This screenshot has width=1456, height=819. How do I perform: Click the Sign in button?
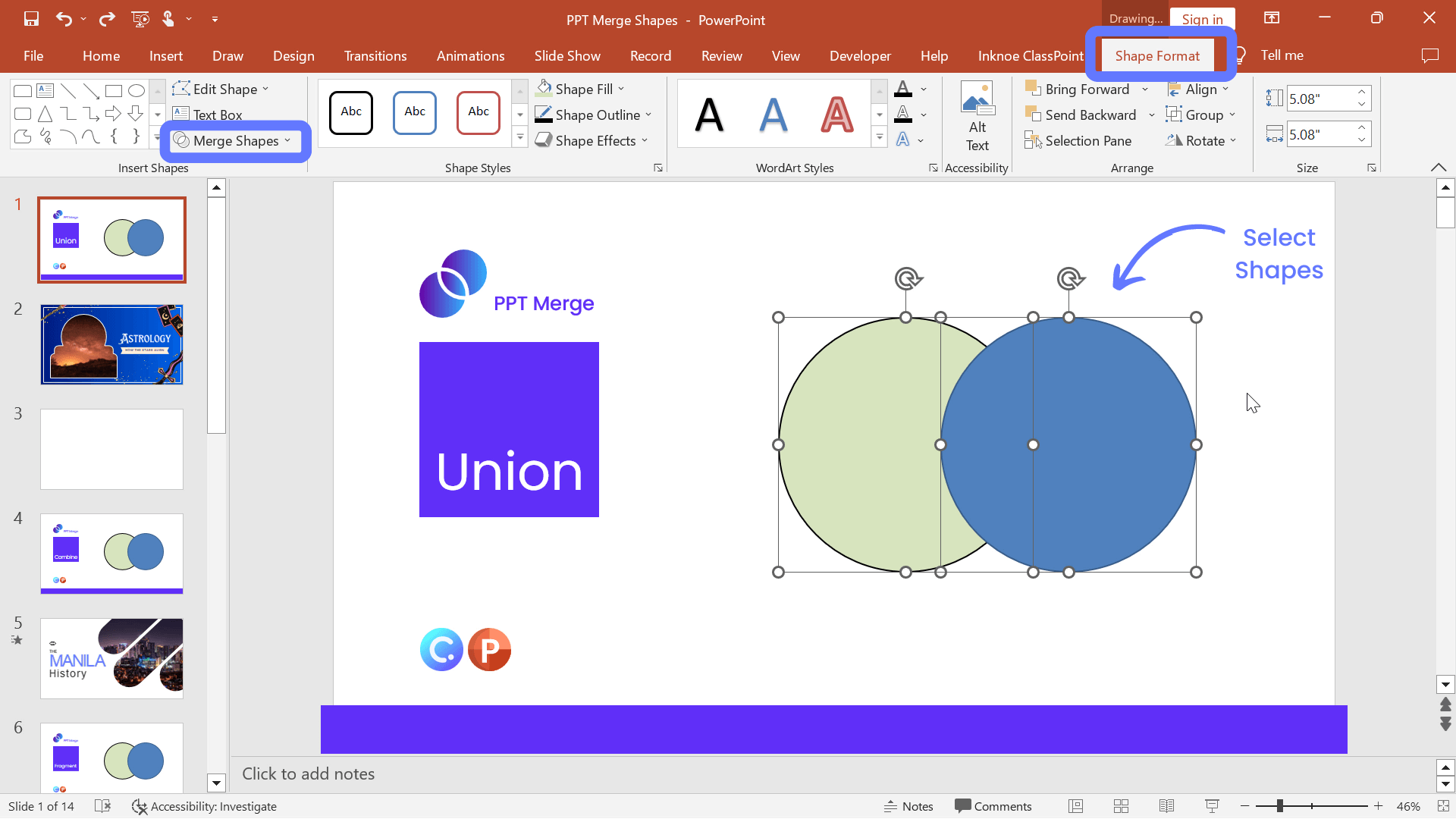coord(1203,18)
